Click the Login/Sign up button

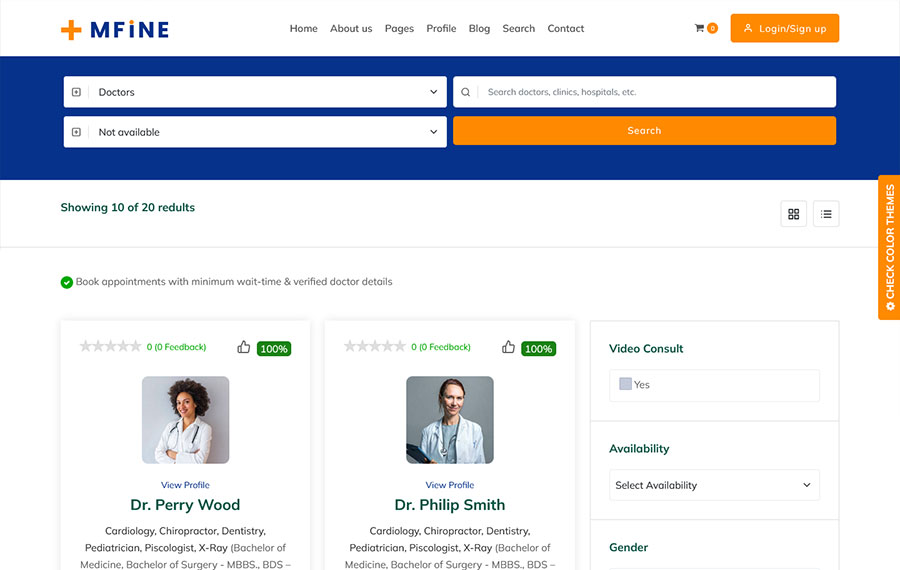tap(784, 29)
